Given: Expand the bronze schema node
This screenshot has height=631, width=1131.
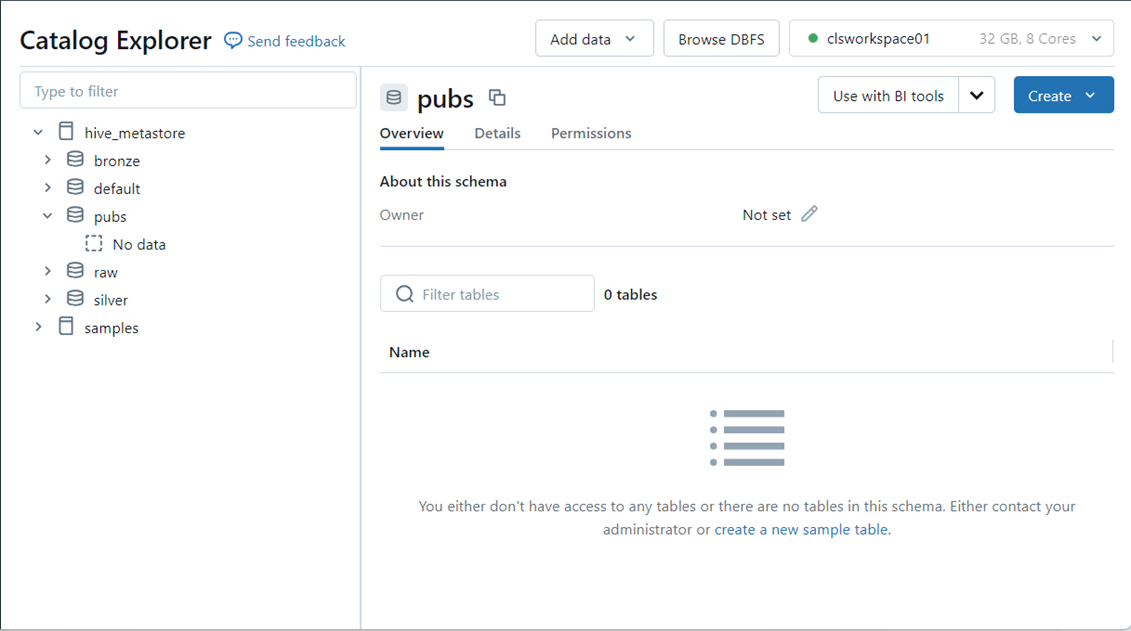Looking at the screenshot, I should pyautogui.click(x=47, y=160).
